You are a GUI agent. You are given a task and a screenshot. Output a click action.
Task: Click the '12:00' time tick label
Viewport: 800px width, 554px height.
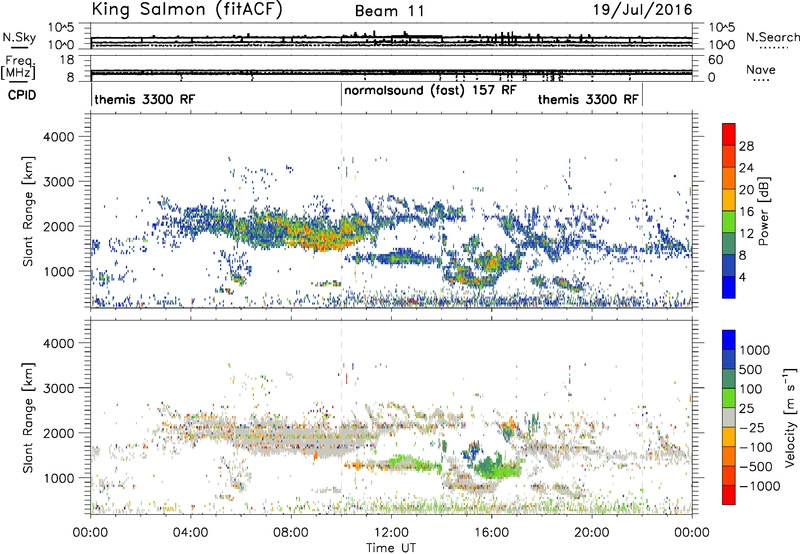391,533
